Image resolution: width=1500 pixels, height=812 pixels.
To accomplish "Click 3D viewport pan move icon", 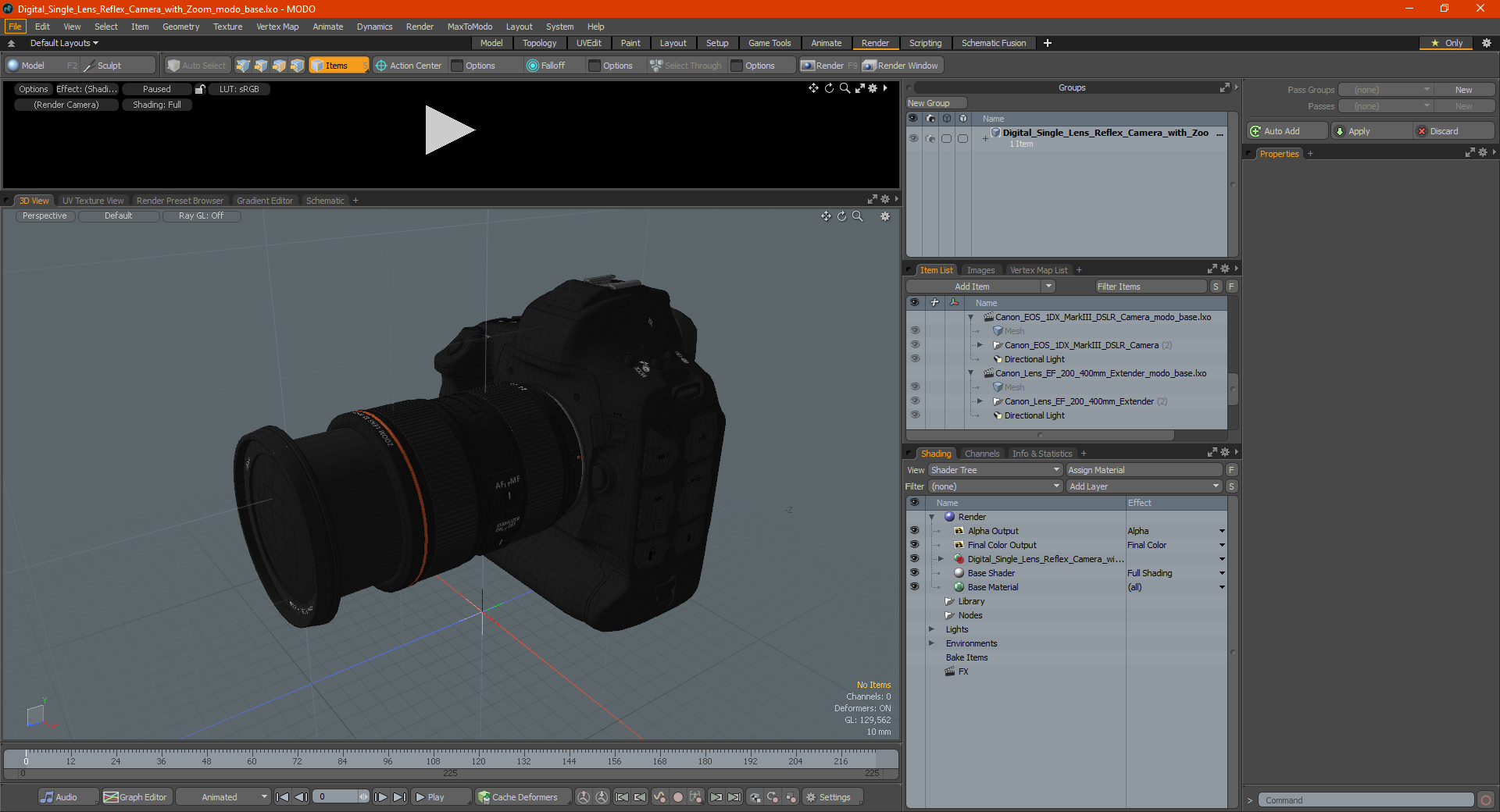I will tap(826, 216).
